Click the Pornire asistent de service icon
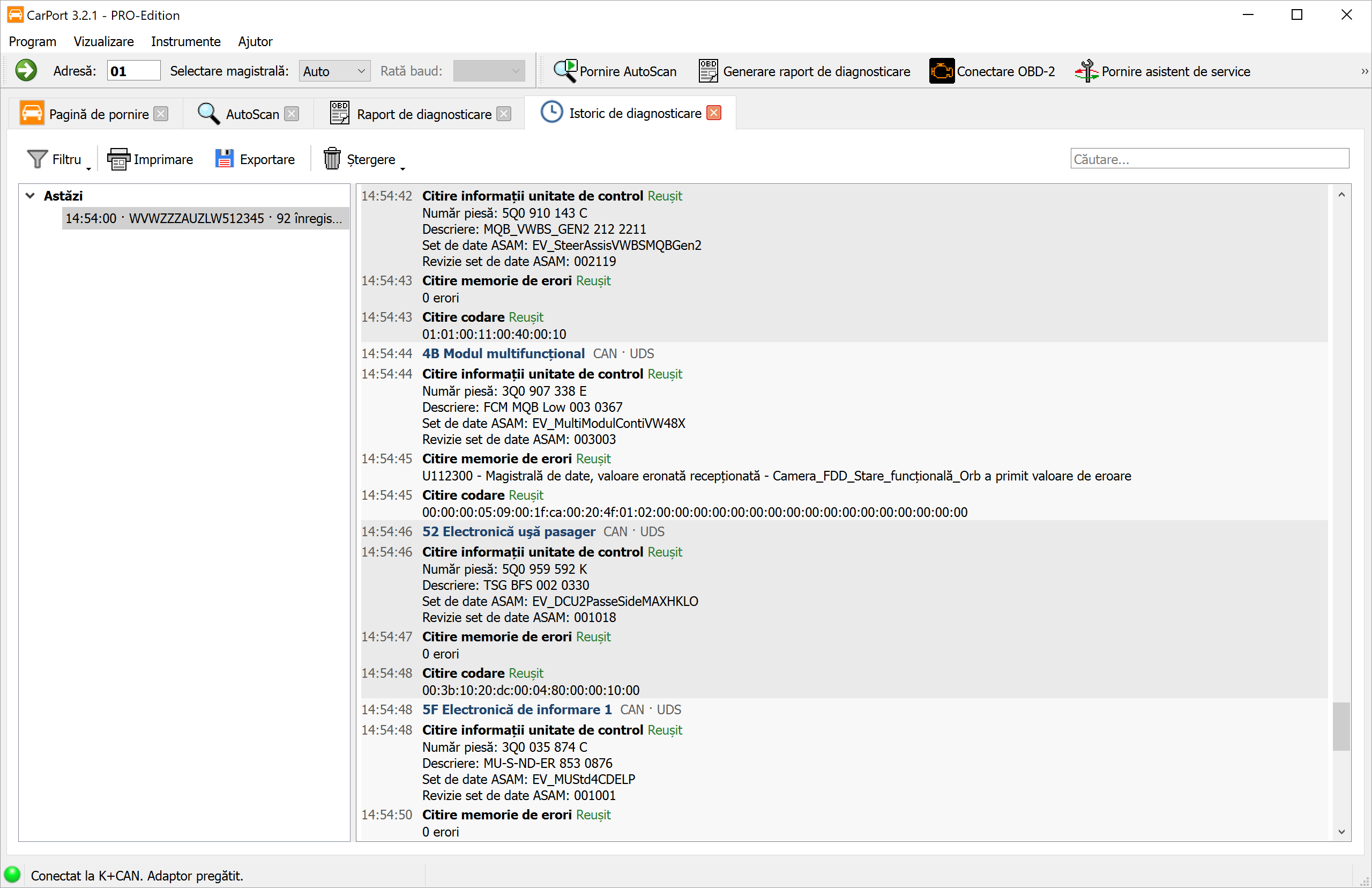Viewport: 1372px width, 888px height. coord(1087,71)
